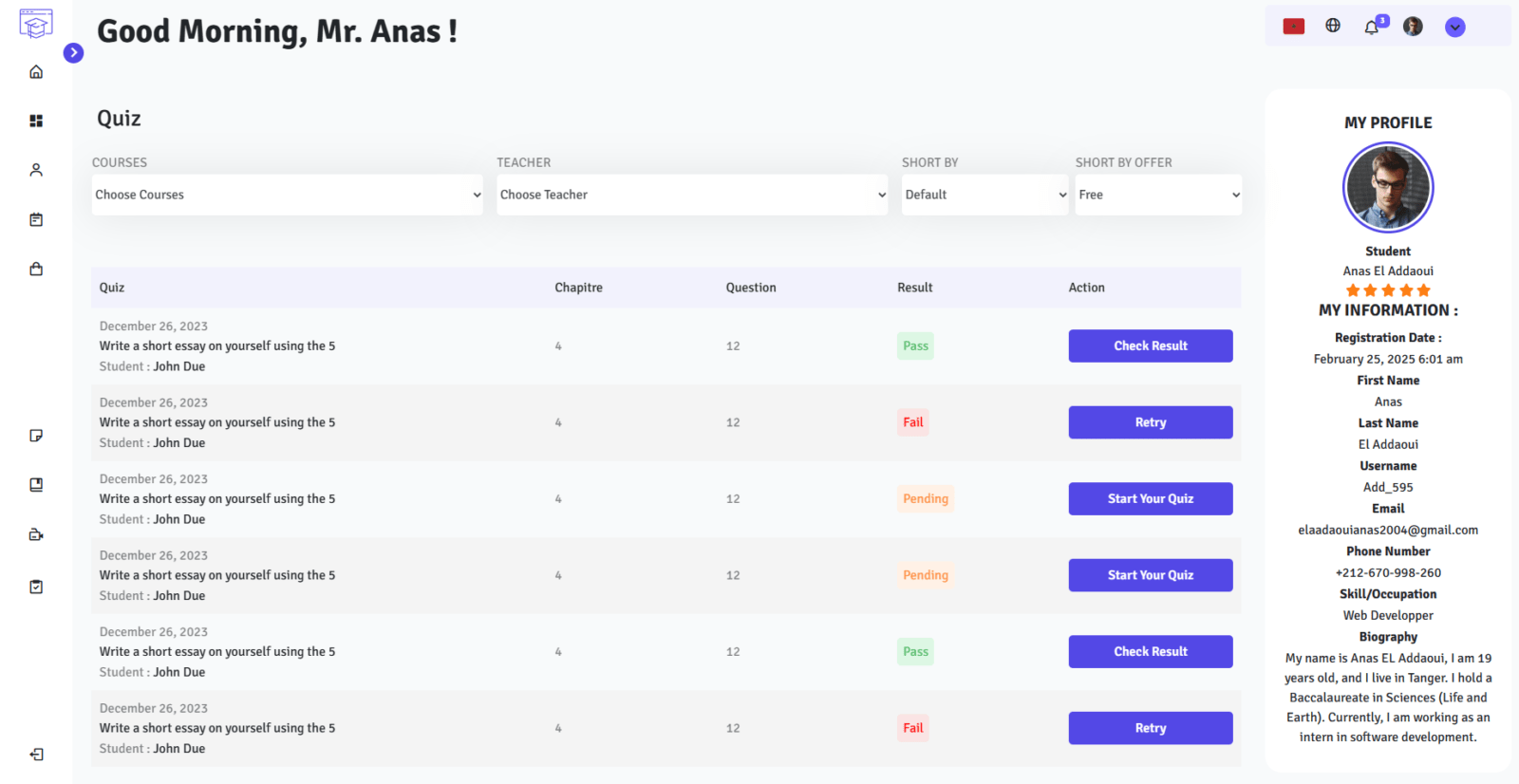Click Check Result for the first quiz
The height and width of the screenshot is (784, 1519).
tap(1151, 345)
